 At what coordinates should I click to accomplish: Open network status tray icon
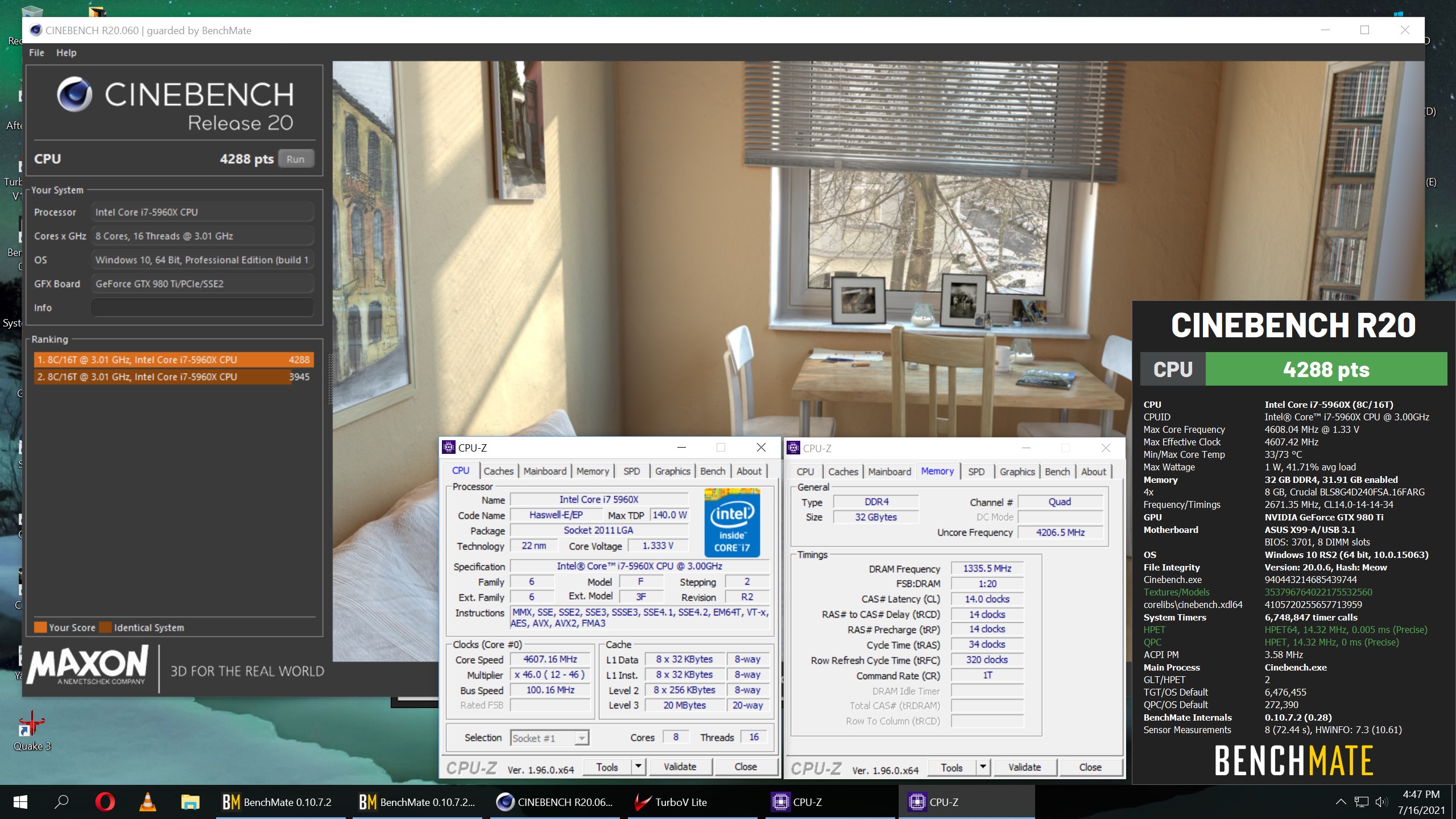(x=1362, y=802)
